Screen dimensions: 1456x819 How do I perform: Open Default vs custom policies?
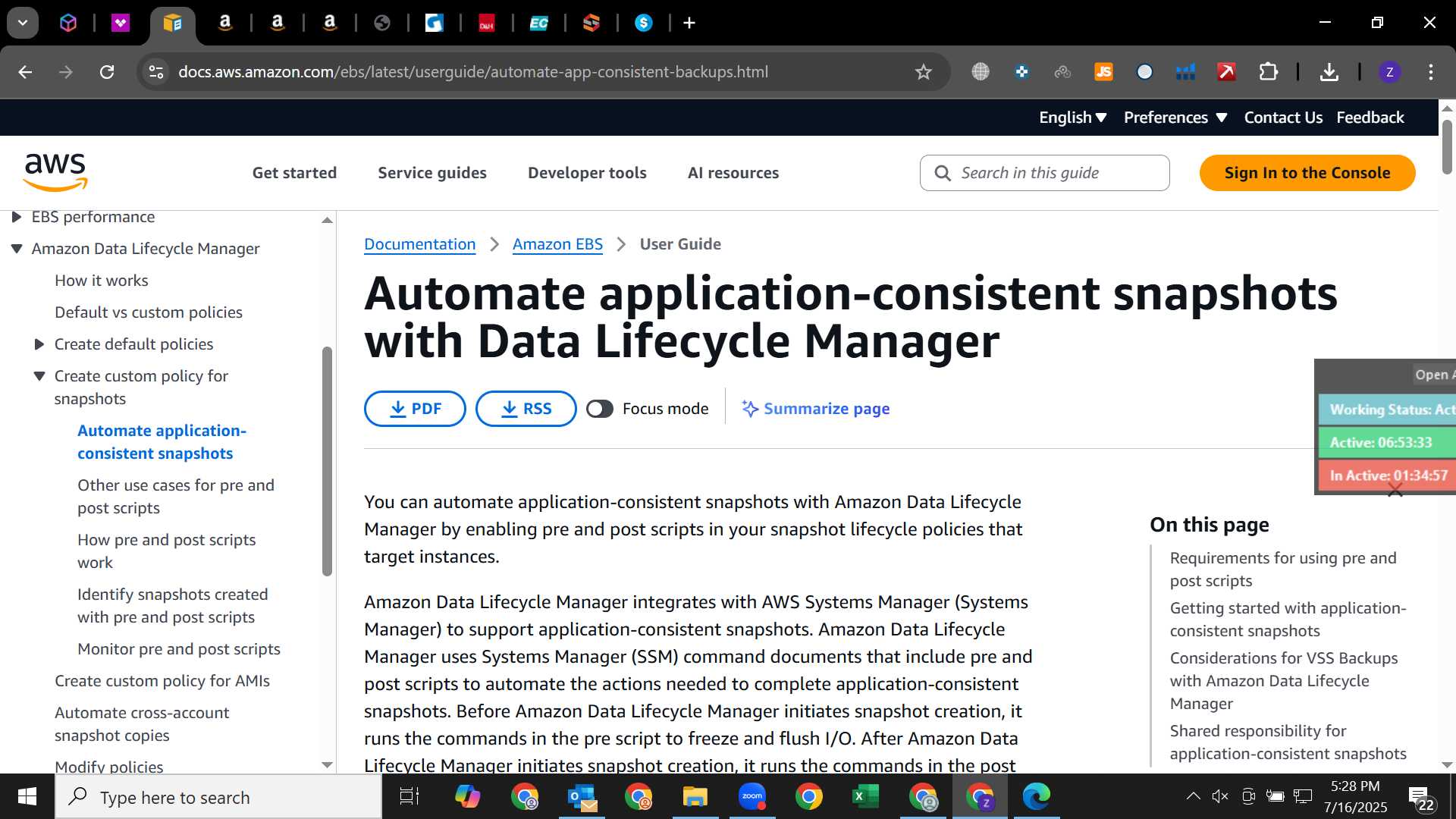tap(149, 312)
